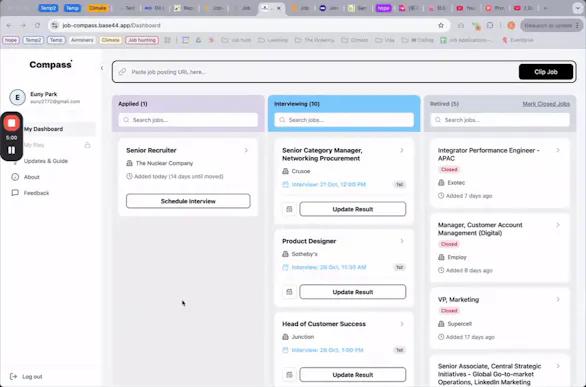Open the Visa bookmarks folder
This screenshot has height=387, width=586.
coord(385,40)
